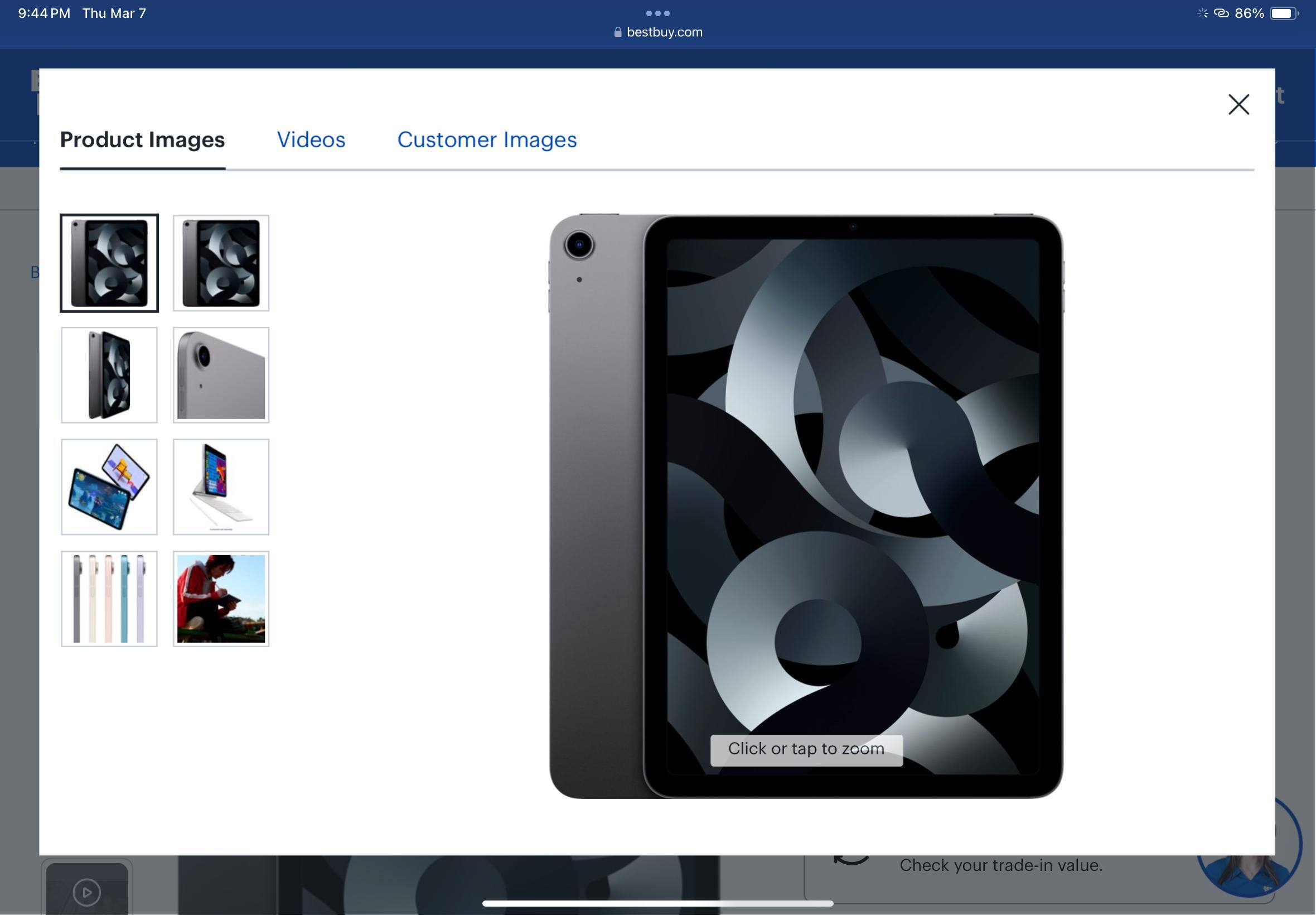Play the video thumbnail behind the modal

(86, 892)
